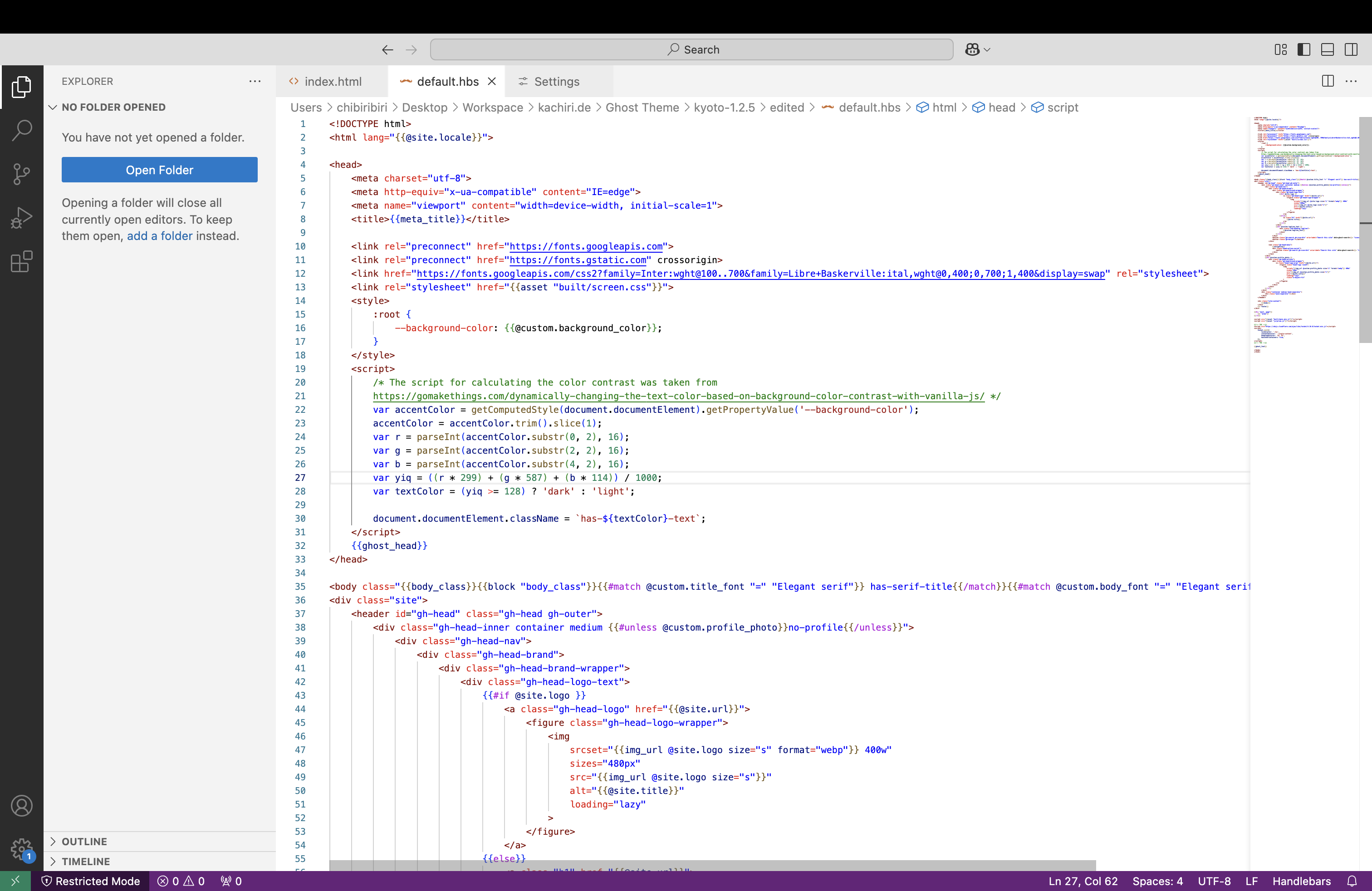1372x891 pixels.
Task: Toggle the bottom panel visibility
Action: 1328,49
